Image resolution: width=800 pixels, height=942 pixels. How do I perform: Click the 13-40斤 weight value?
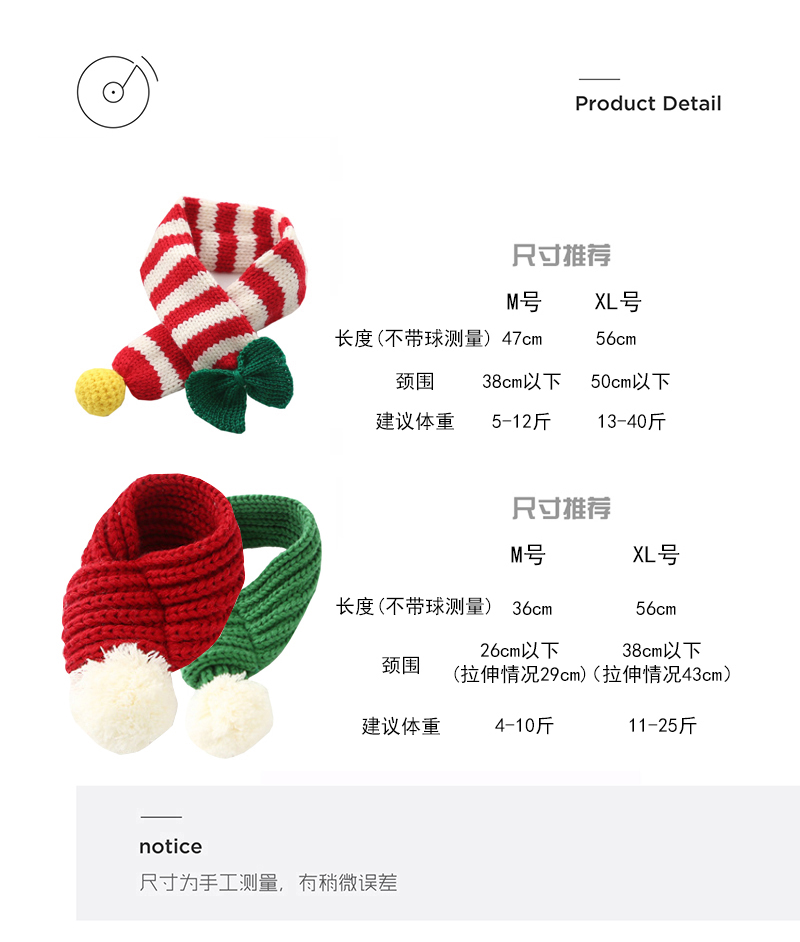pos(631,421)
